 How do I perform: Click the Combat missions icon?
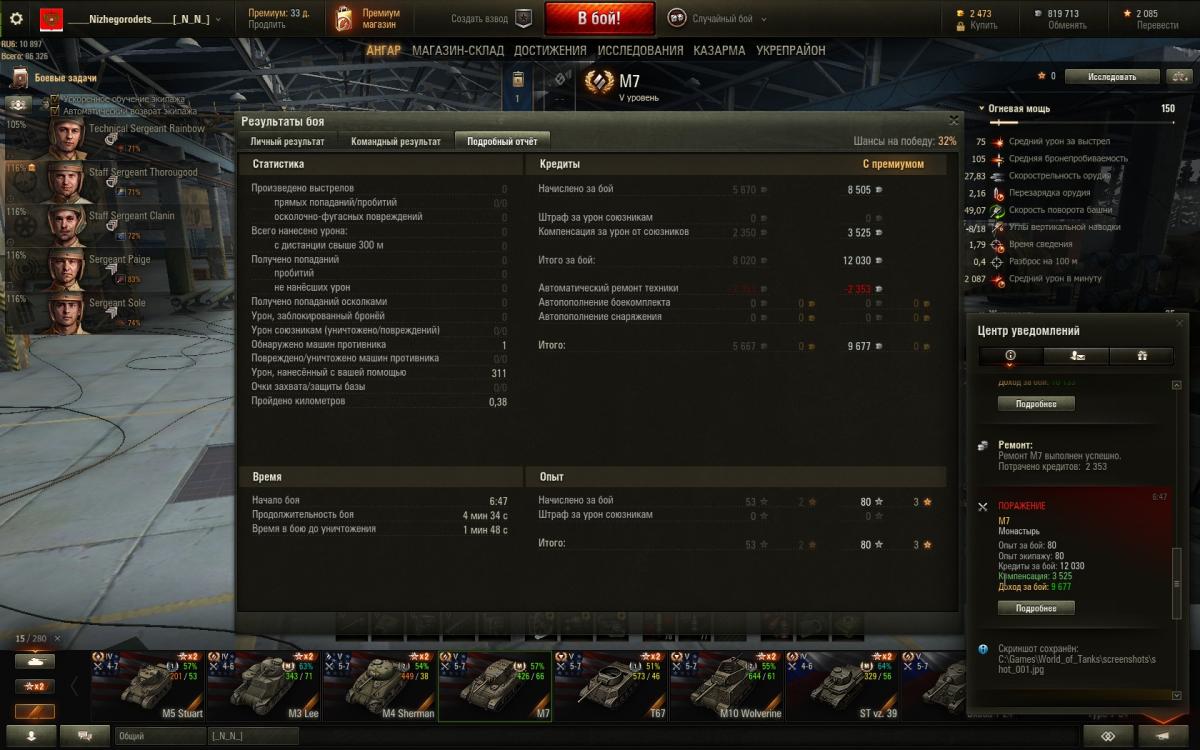coord(20,77)
